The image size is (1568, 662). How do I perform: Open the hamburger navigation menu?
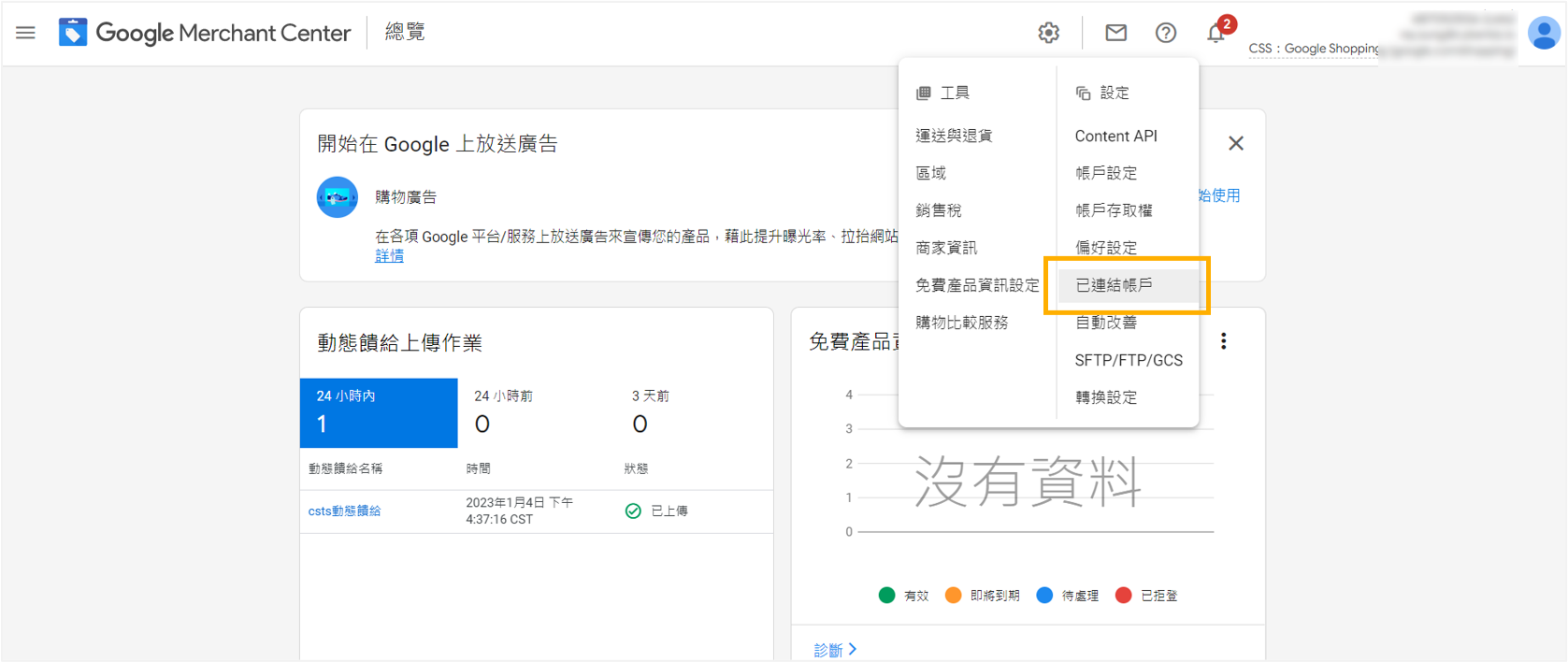25,33
